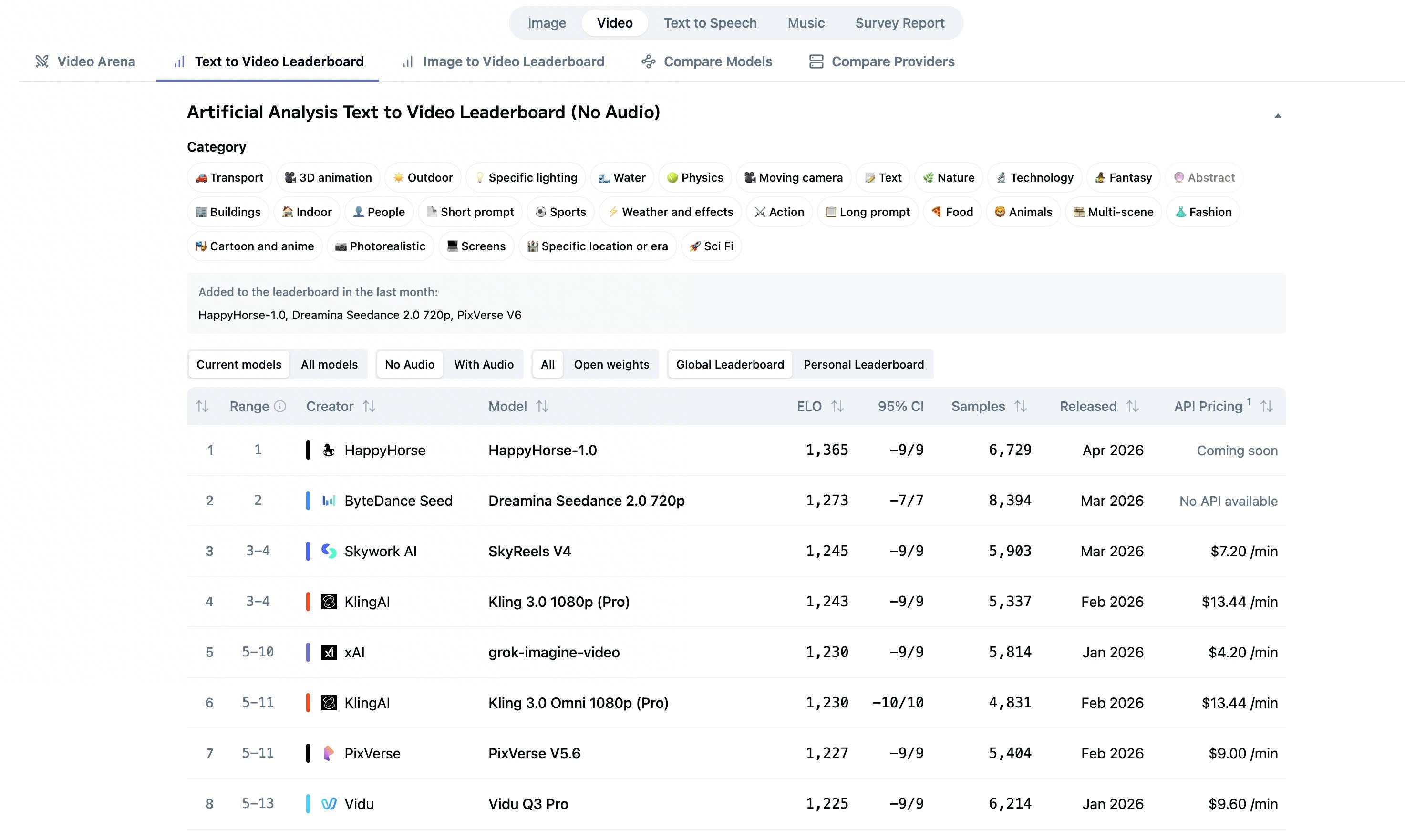Viewport: 1405px width, 840px height.
Task: Click the HappyHorse creator logo icon
Action: click(328, 450)
